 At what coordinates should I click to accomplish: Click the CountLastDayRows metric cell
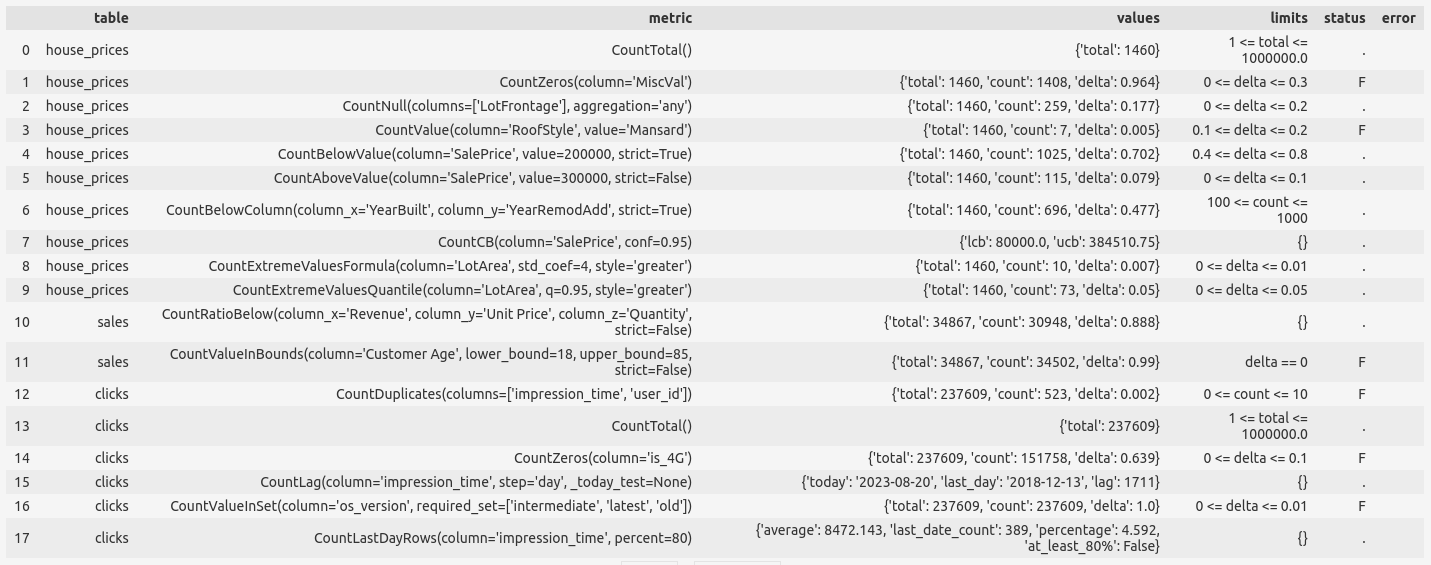502,538
